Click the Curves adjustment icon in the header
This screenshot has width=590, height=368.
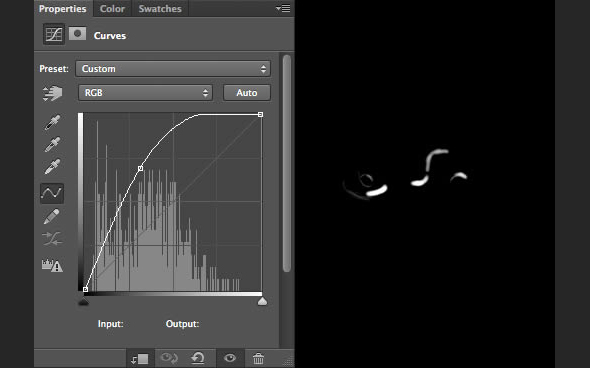coord(54,34)
